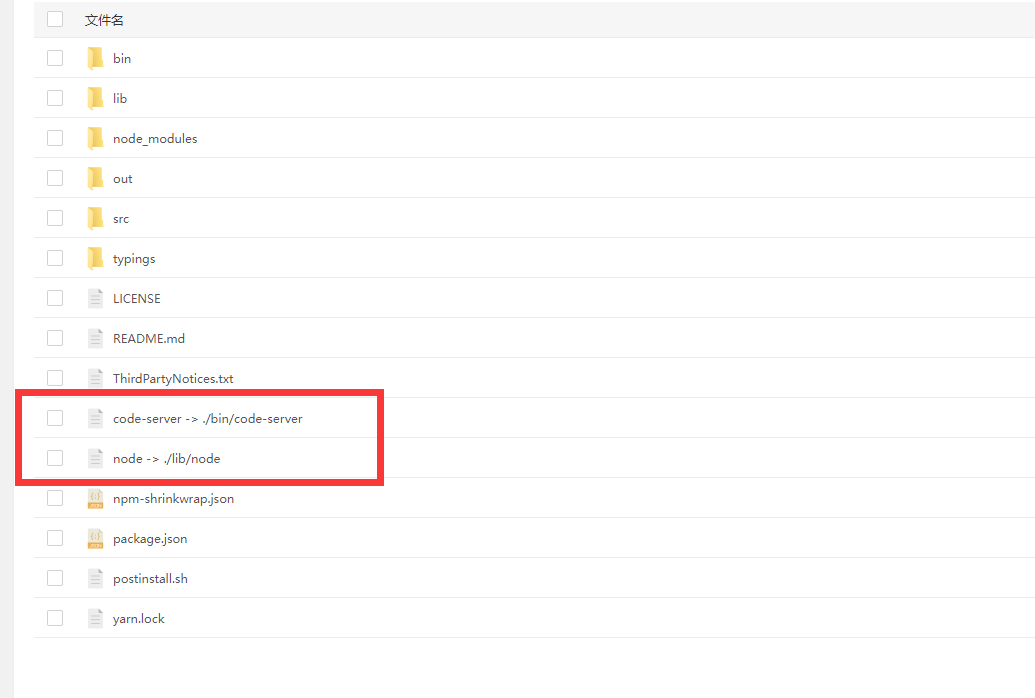Click the node_modules folder icon
The width and height of the screenshot is (1035, 698).
(x=95, y=138)
